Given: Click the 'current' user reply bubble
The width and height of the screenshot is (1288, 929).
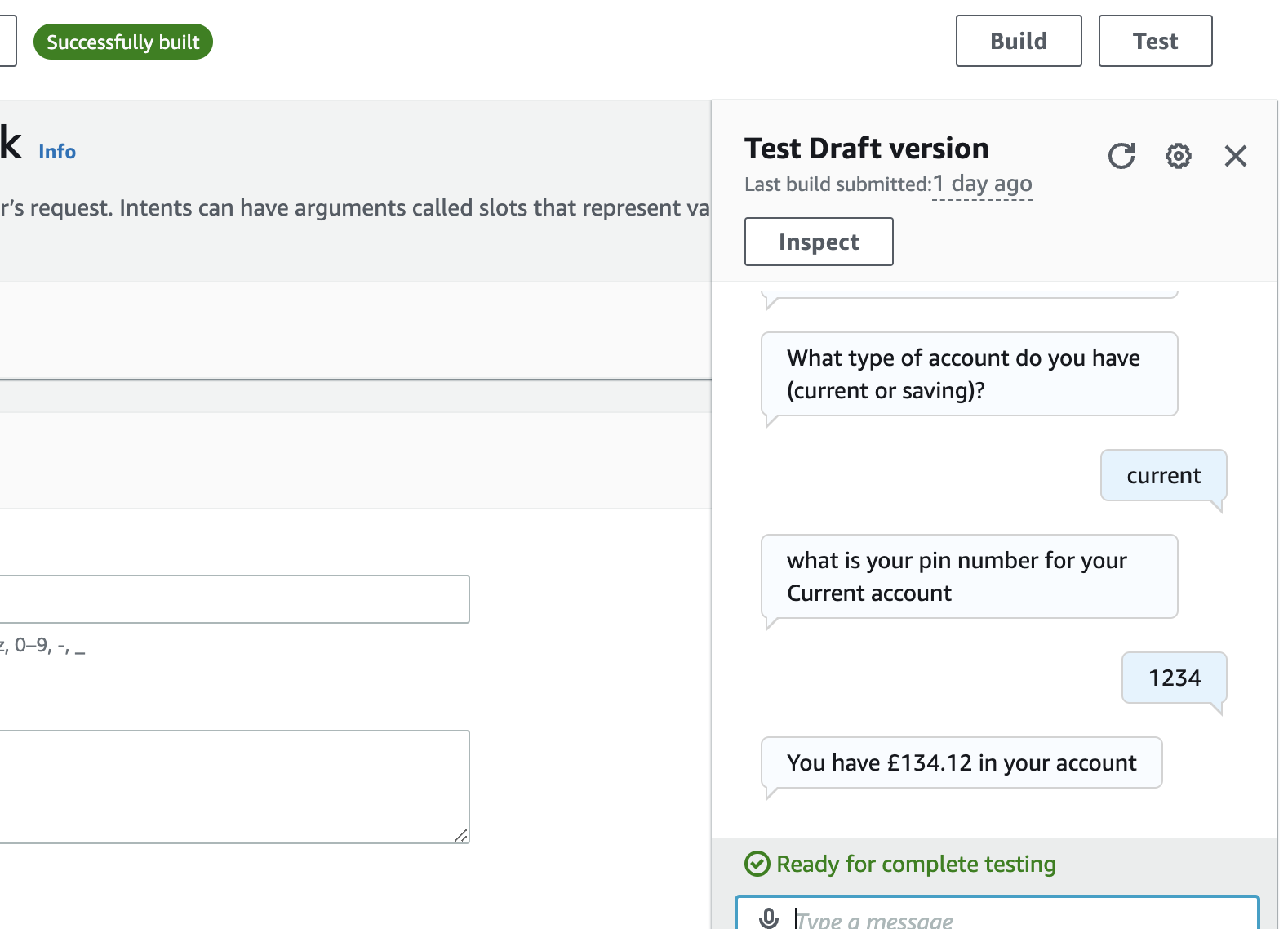Looking at the screenshot, I should tap(1163, 475).
